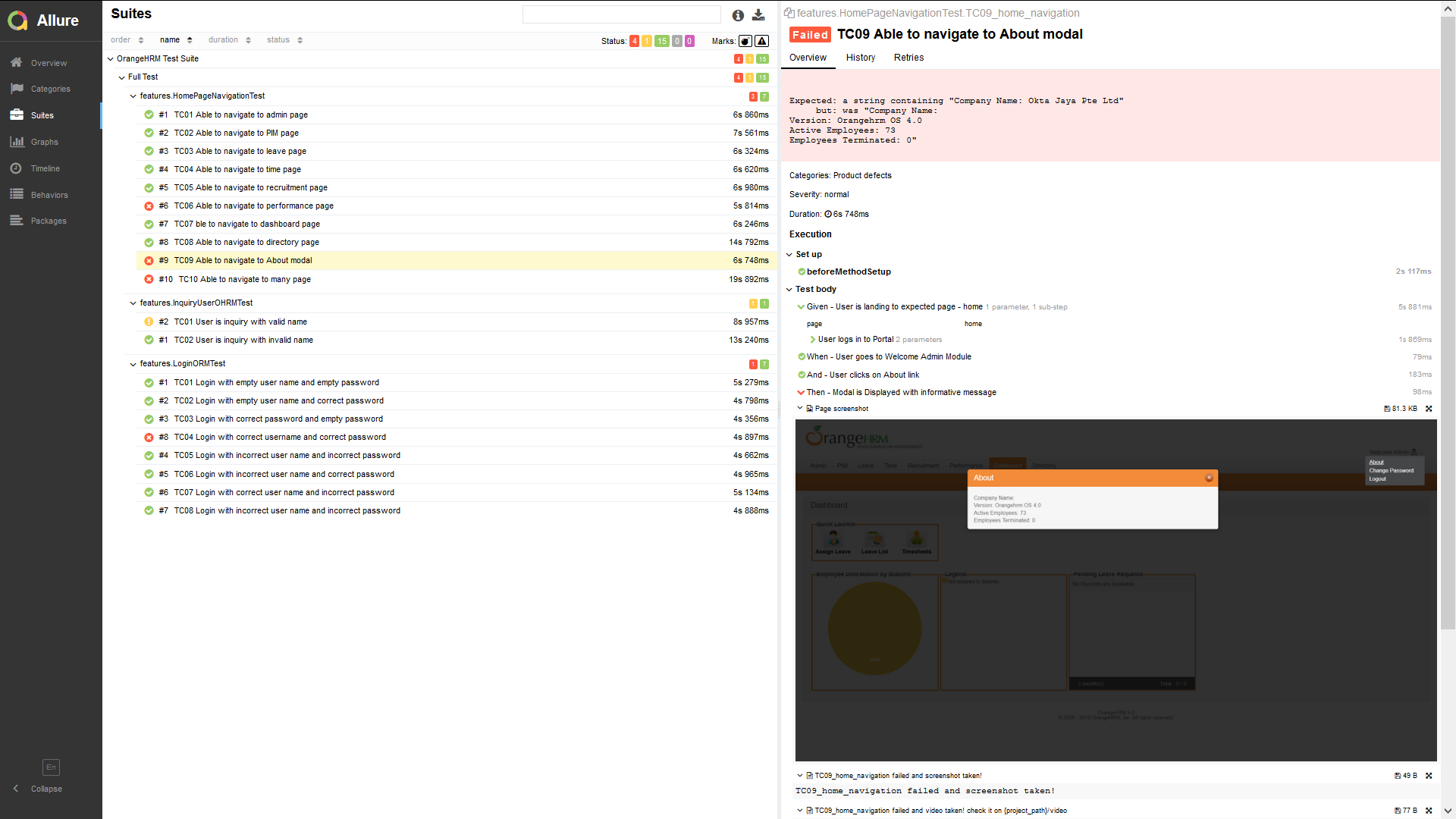Copy test full name with clipboard icon
This screenshot has height=819, width=1456.
(789, 13)
